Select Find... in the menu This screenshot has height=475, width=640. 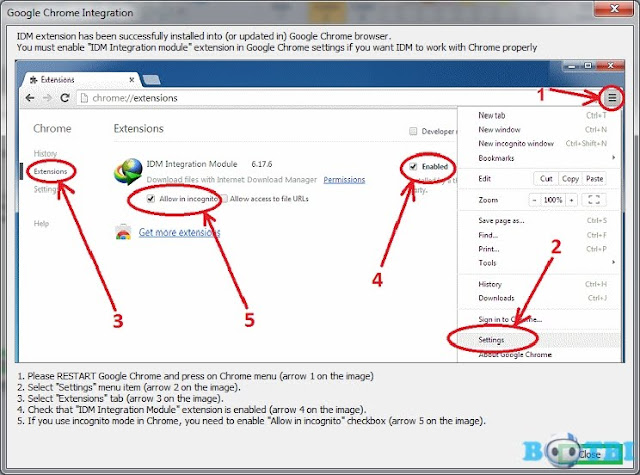click(539, 235)
